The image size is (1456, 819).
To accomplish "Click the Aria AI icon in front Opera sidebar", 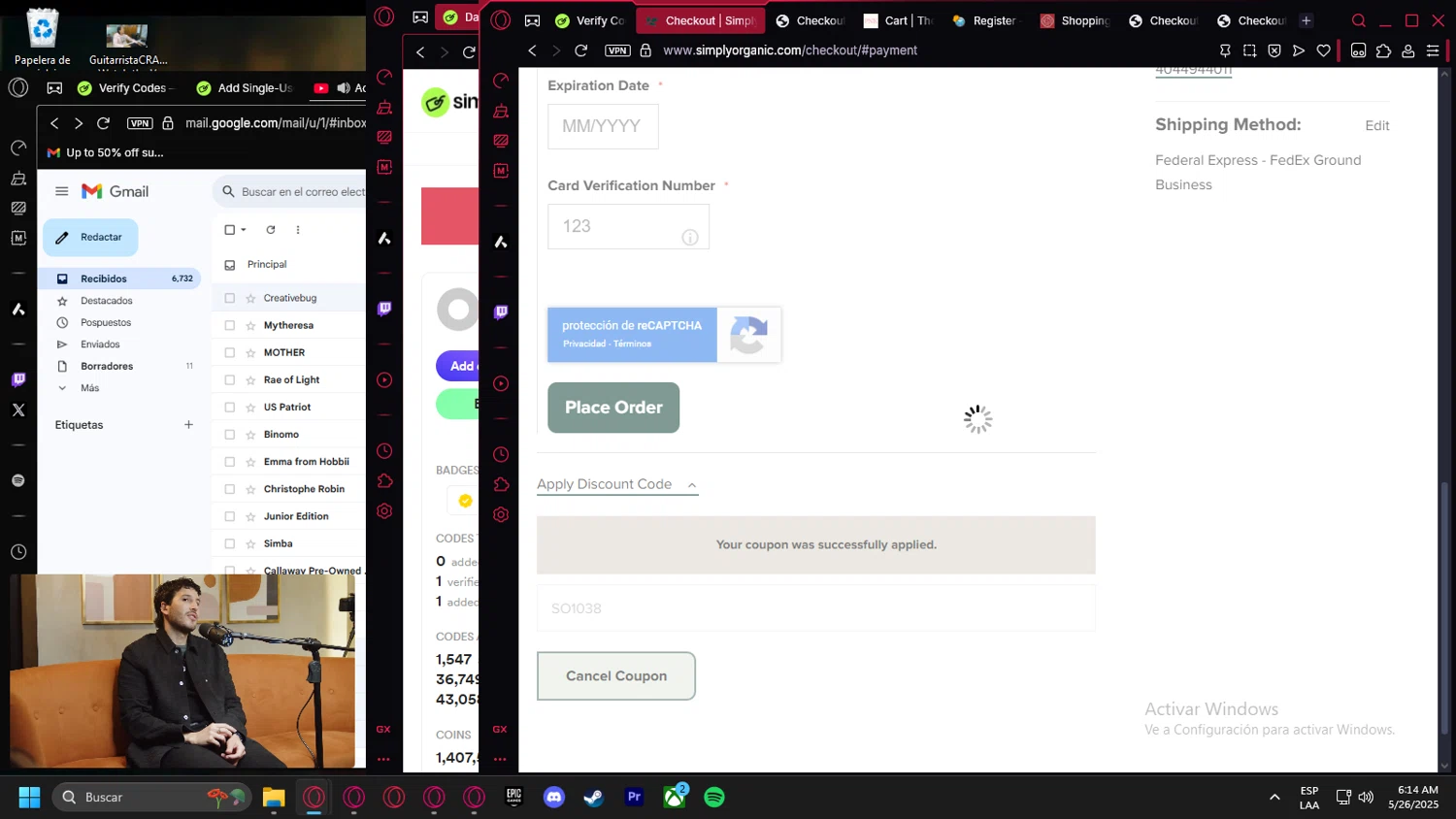I will click(501, 242).
